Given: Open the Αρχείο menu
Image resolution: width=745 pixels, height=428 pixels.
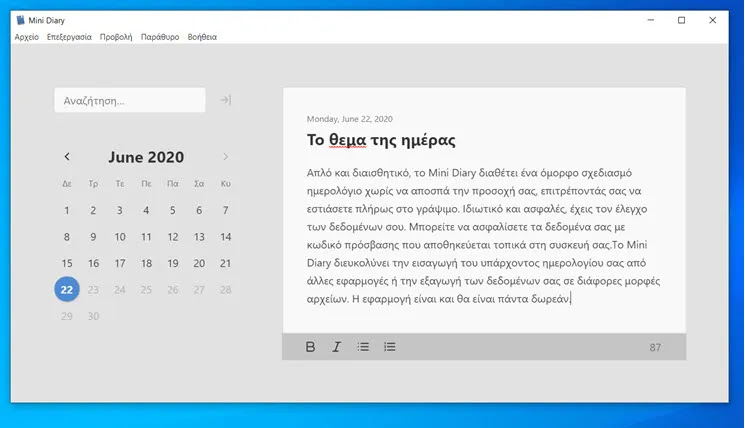Looking at the screenshot, I should [x=27, y=37].
